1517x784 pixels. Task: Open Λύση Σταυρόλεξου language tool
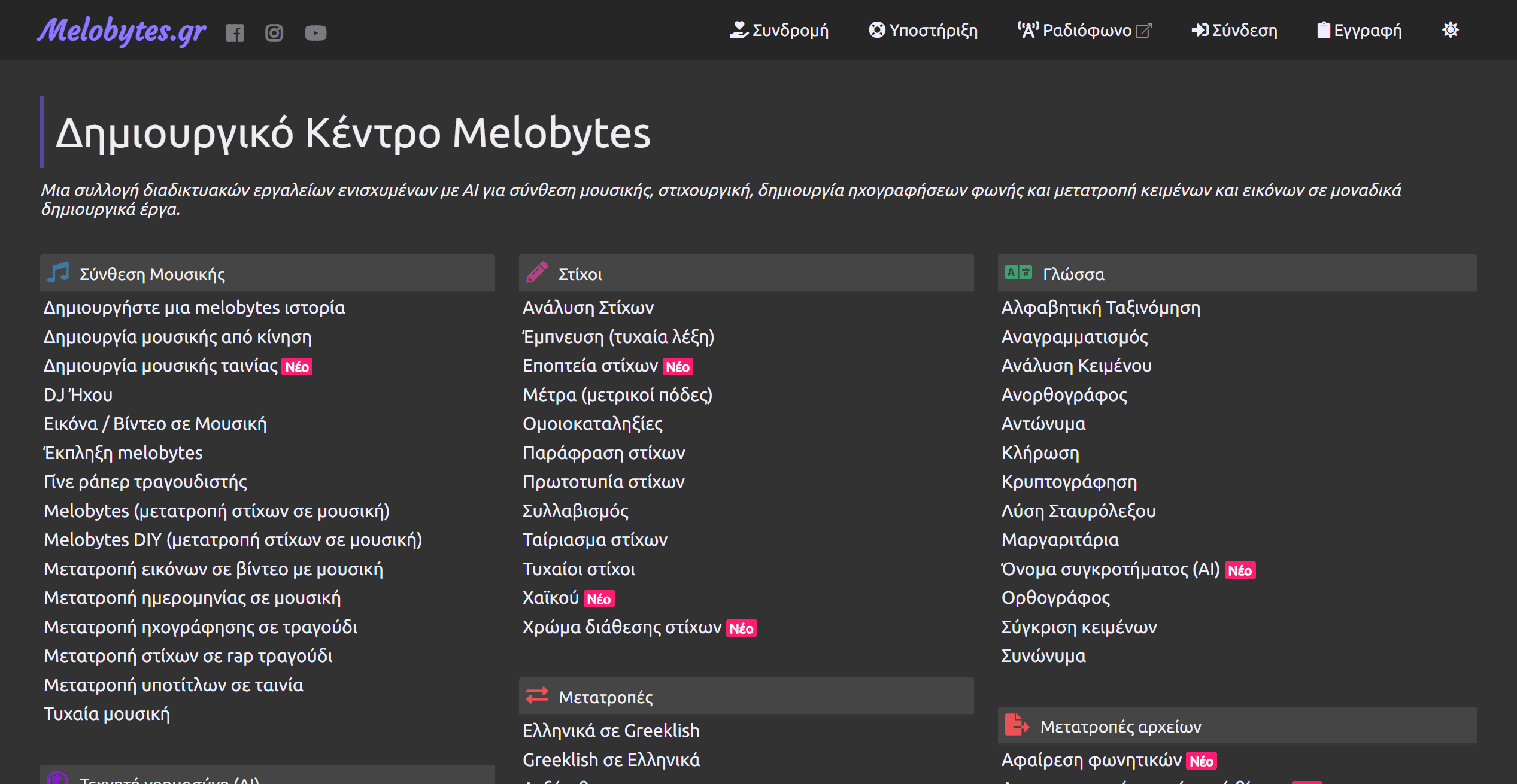[x=1079, y=511]
